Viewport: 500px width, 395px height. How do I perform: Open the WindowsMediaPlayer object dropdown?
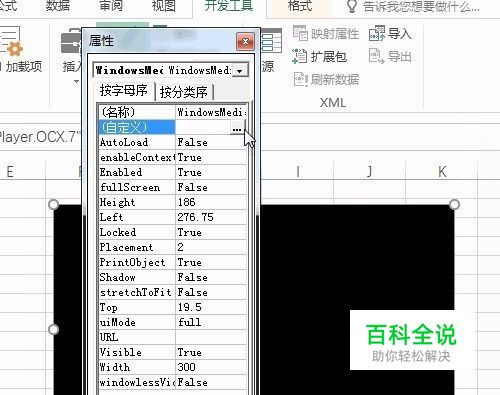[x=239, y=71]
